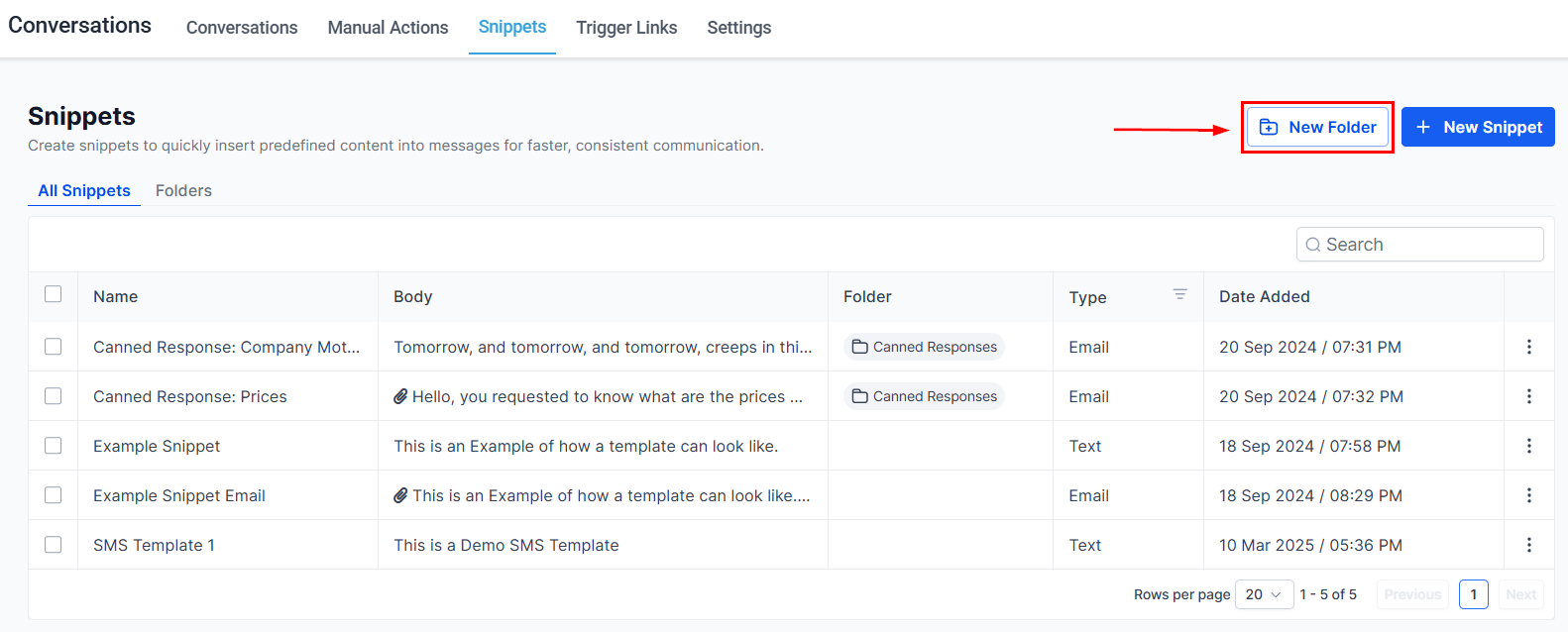Open snippet named Canned Response: Company Mot...

[x=226, y=347]
